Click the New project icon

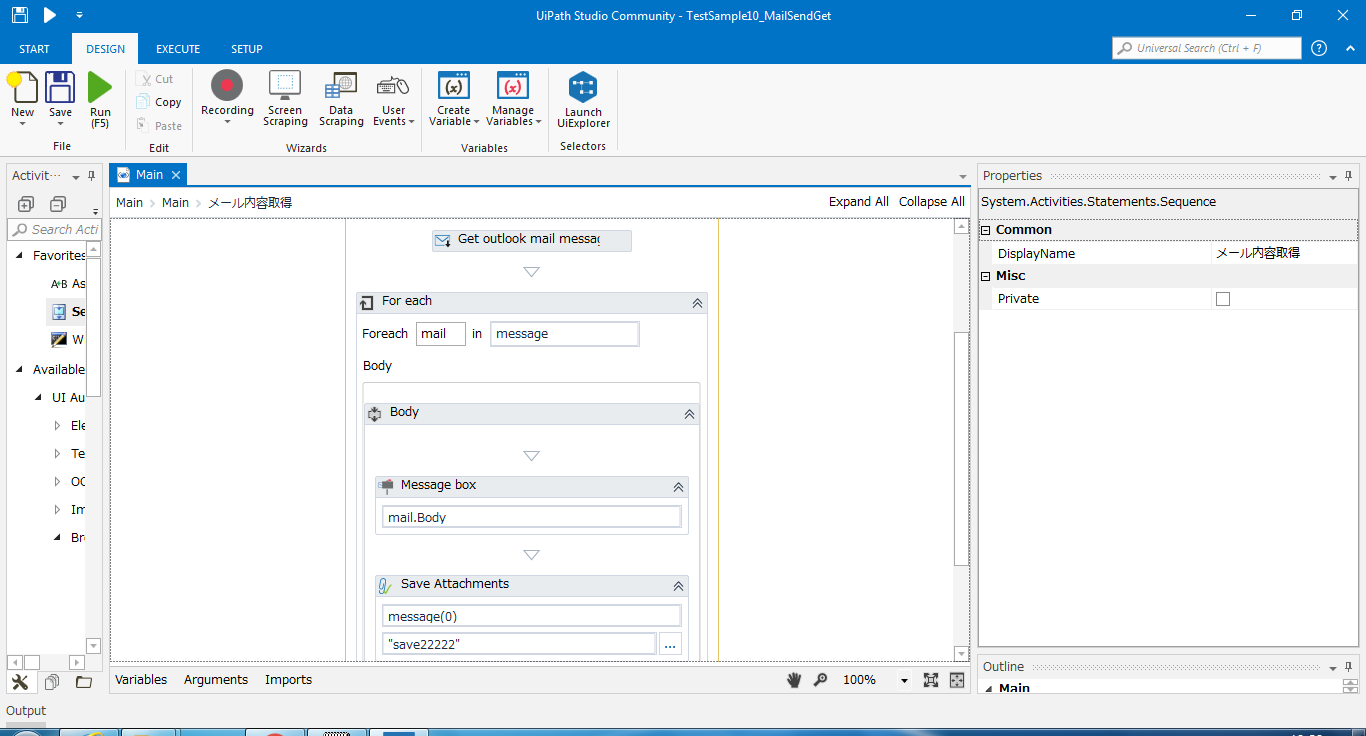point(22,88)
